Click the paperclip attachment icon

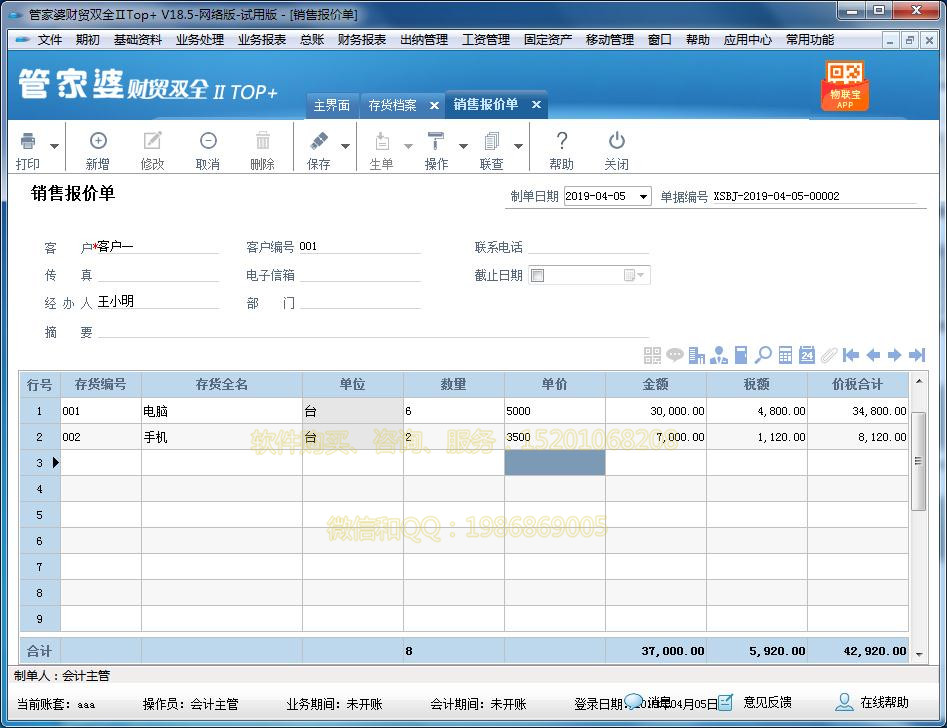tap(828, 354)
